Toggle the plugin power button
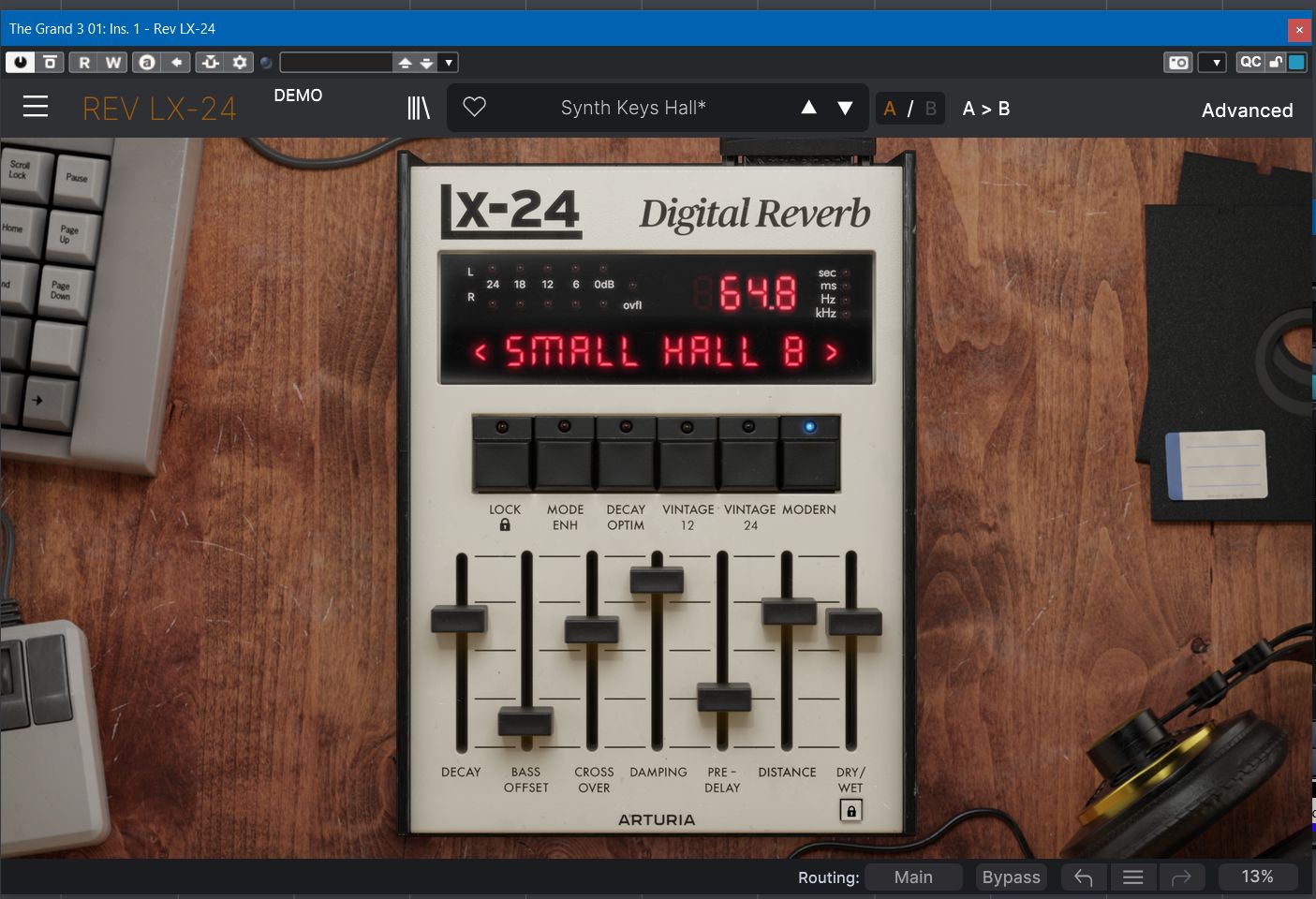Viewport: 1316px width, 899px height. (x=20, y=63)
